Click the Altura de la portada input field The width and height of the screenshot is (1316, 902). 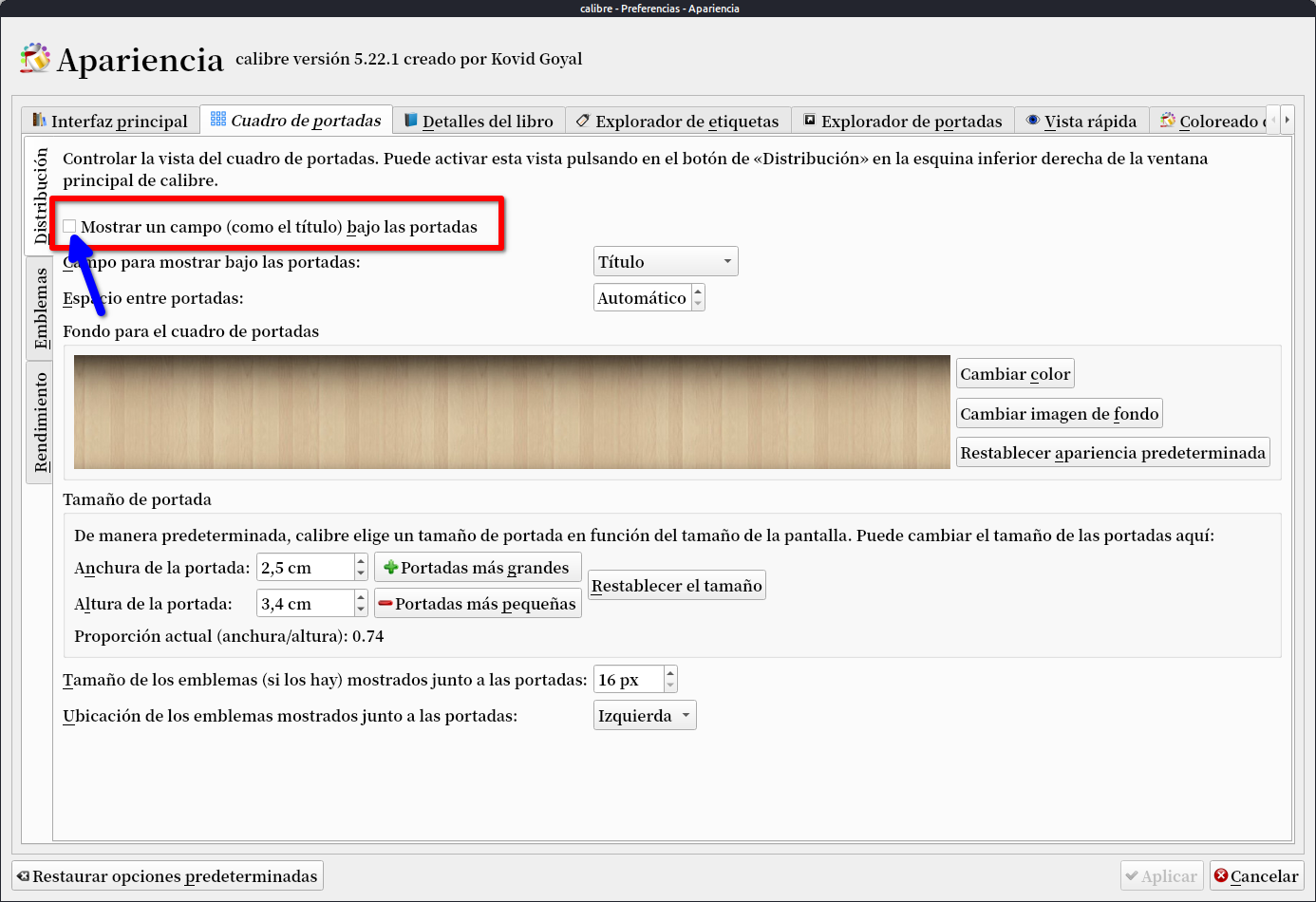(x=306, y=604)
